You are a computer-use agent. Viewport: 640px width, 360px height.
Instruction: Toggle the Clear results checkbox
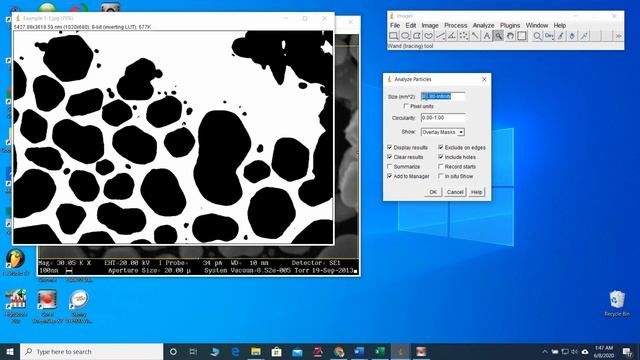click(x=389, y=157)
